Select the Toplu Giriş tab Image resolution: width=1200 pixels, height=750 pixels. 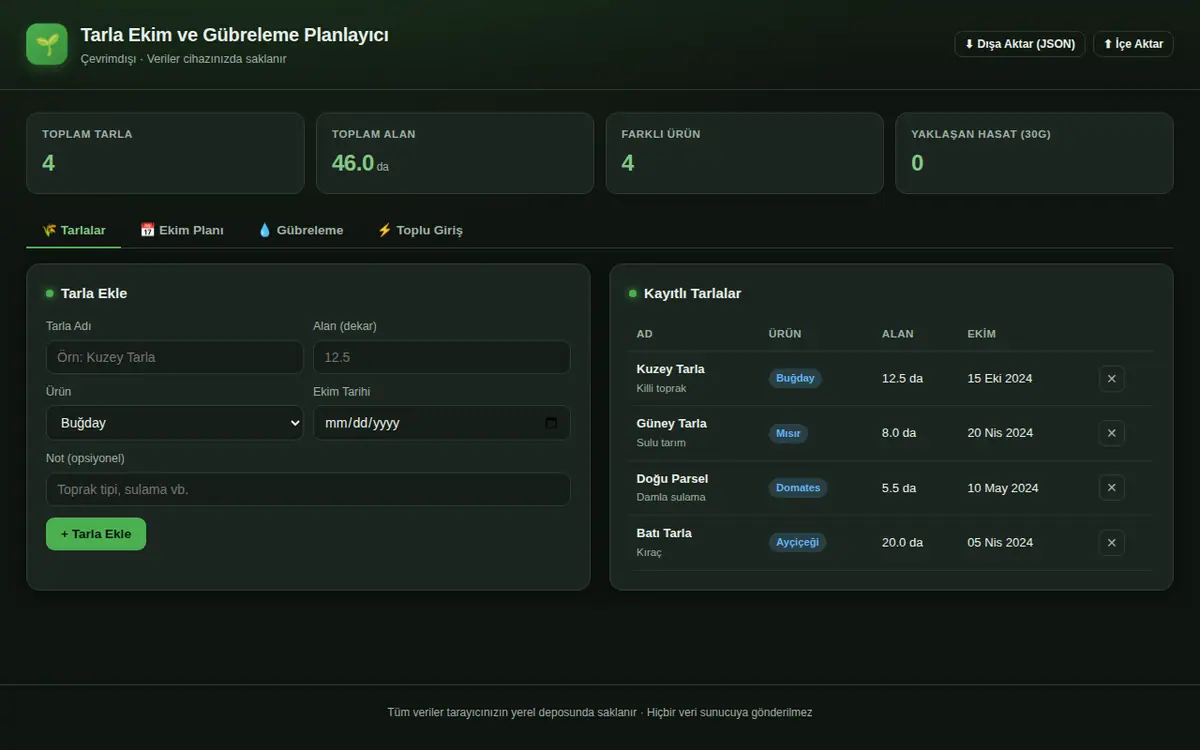point(420,230)
